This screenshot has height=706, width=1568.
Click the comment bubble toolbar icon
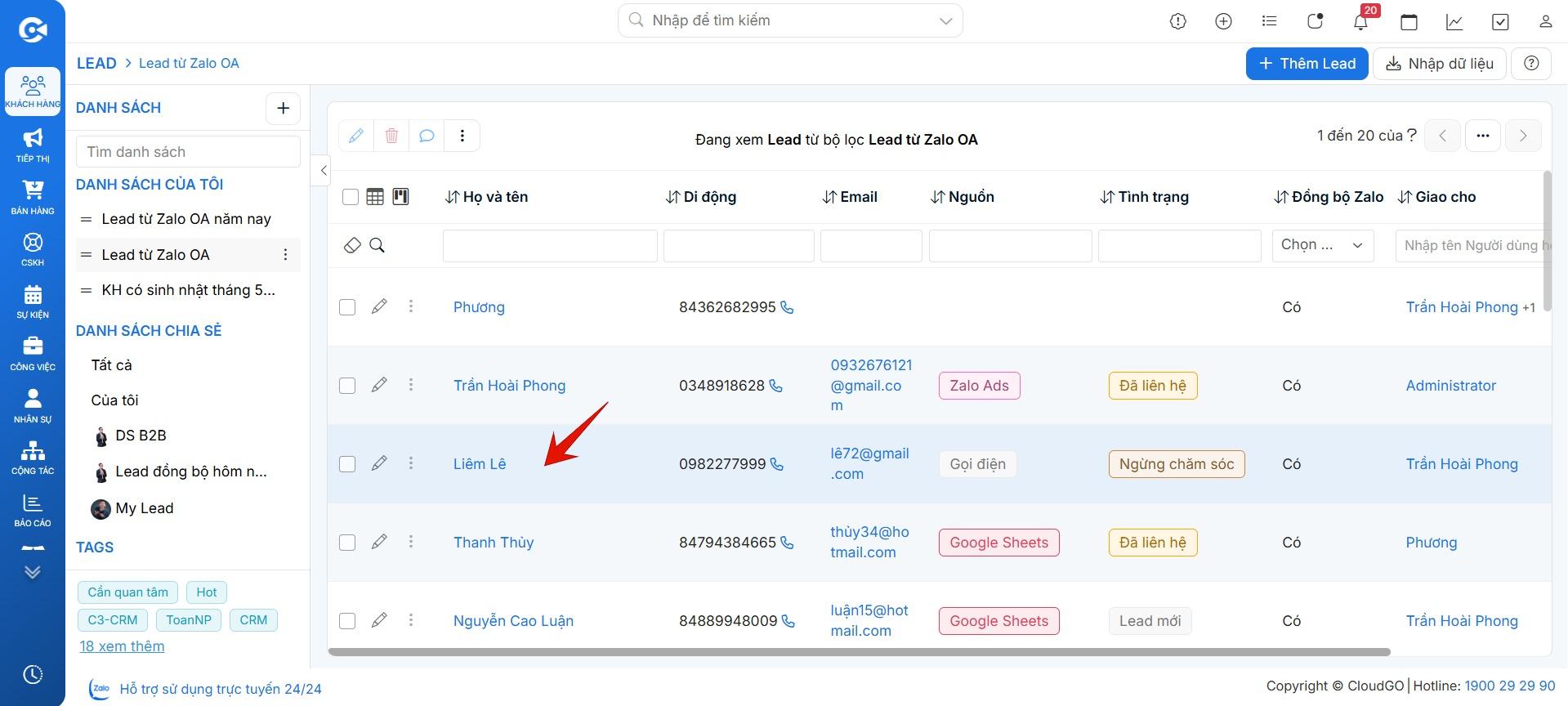(x=427, y=136)
